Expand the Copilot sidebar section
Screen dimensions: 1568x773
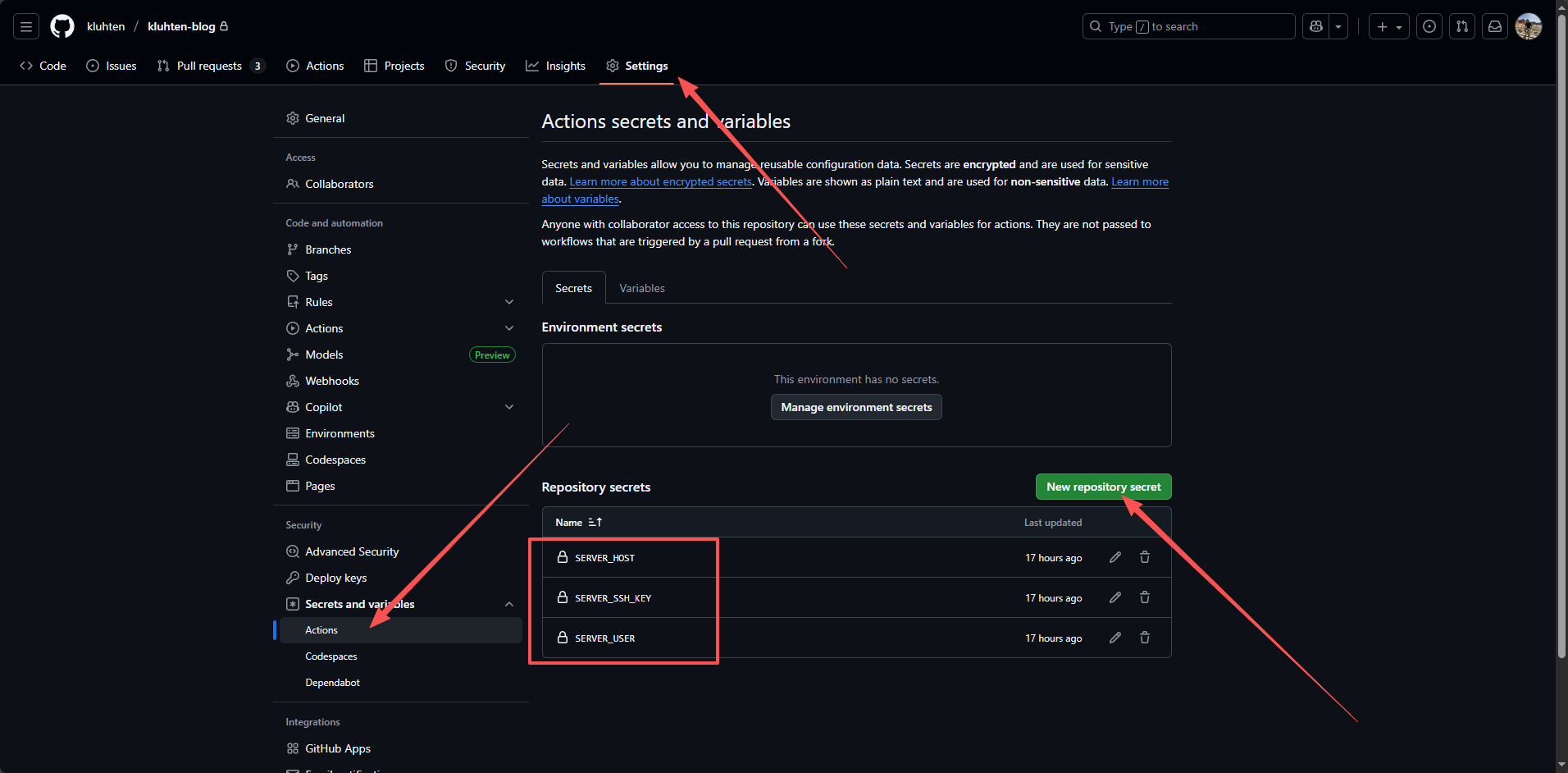[509, 407]
